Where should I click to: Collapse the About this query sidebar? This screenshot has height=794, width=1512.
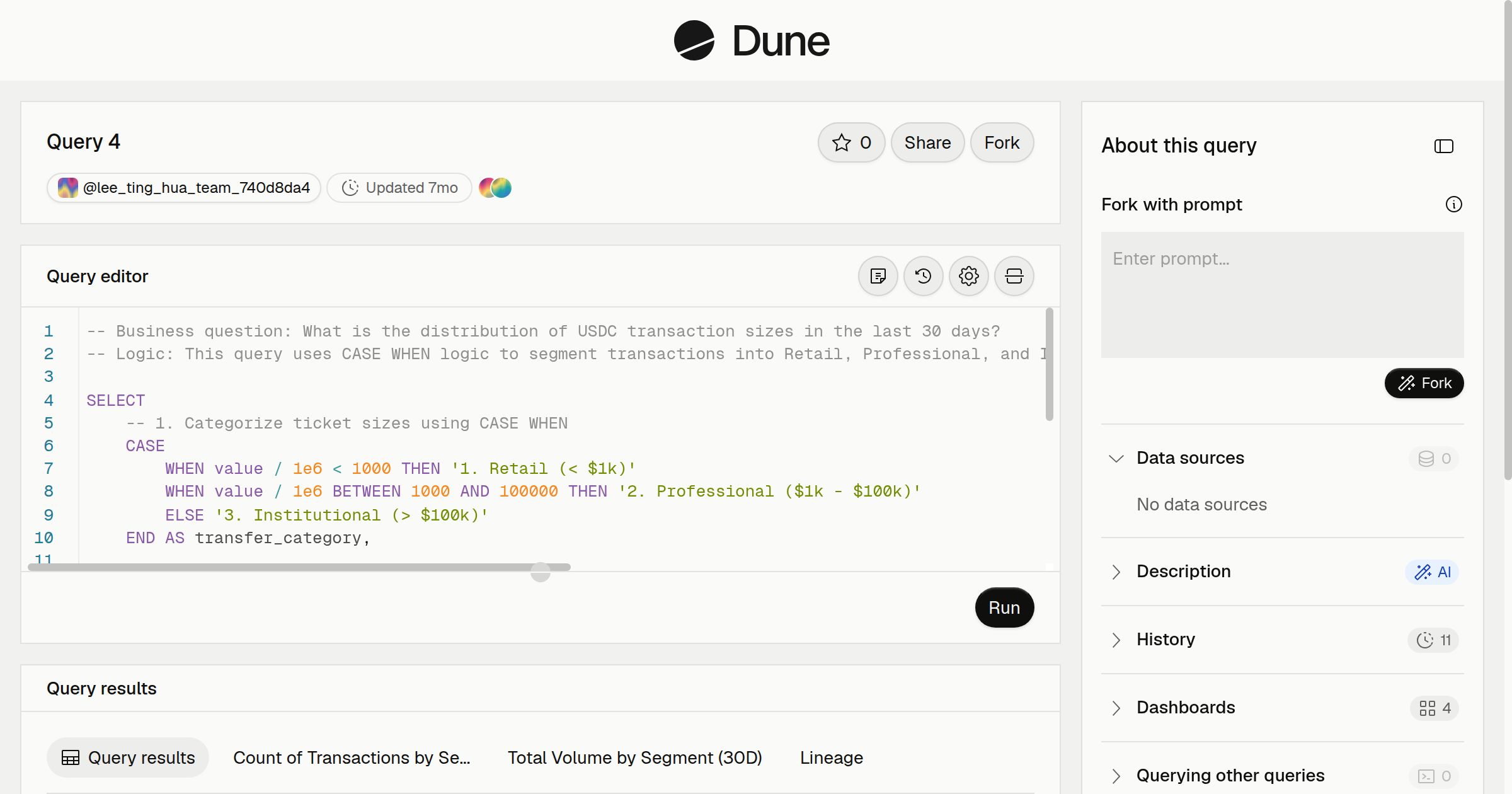tap(1443, 146)
